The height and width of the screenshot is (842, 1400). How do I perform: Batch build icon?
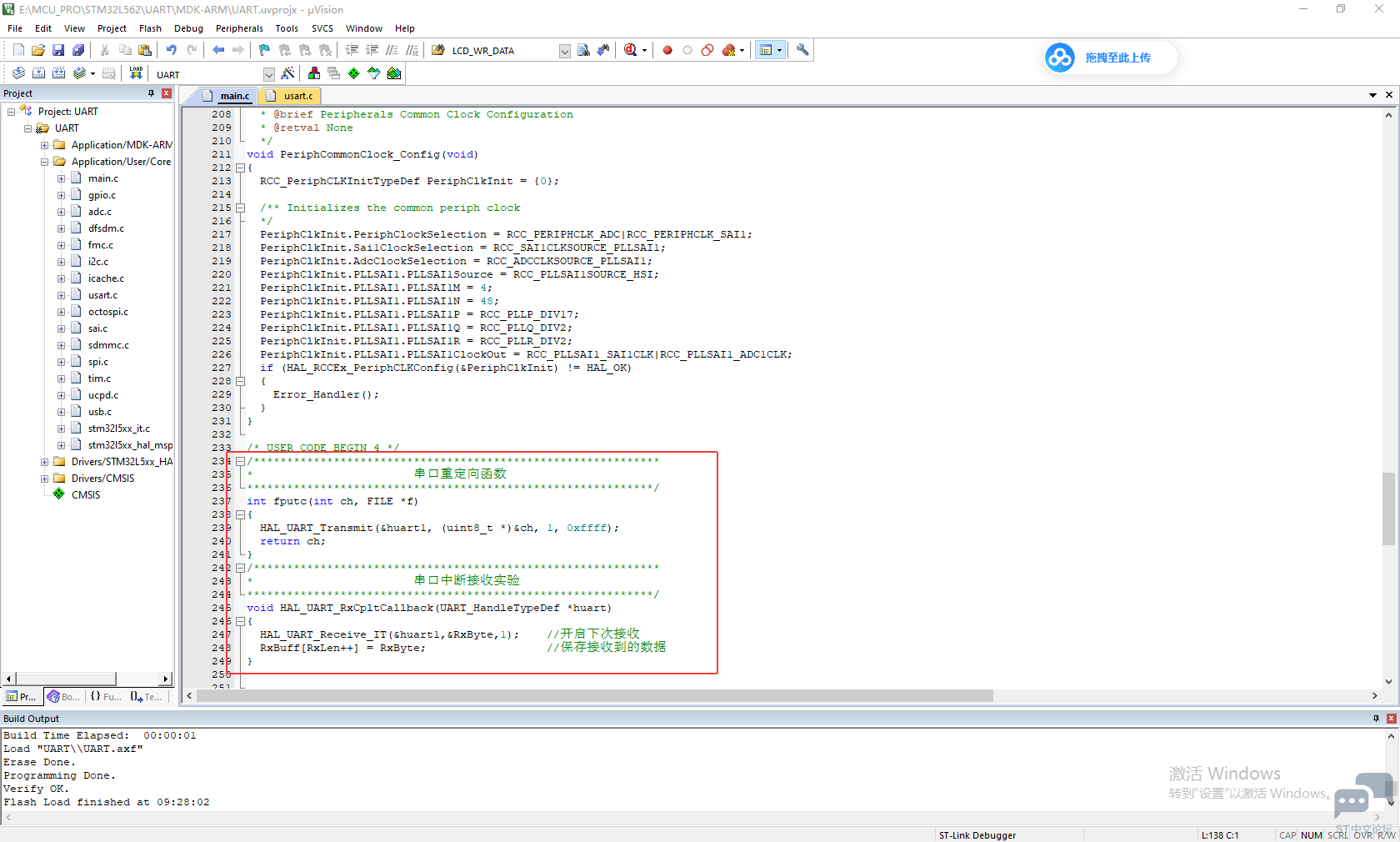point(79,73)
